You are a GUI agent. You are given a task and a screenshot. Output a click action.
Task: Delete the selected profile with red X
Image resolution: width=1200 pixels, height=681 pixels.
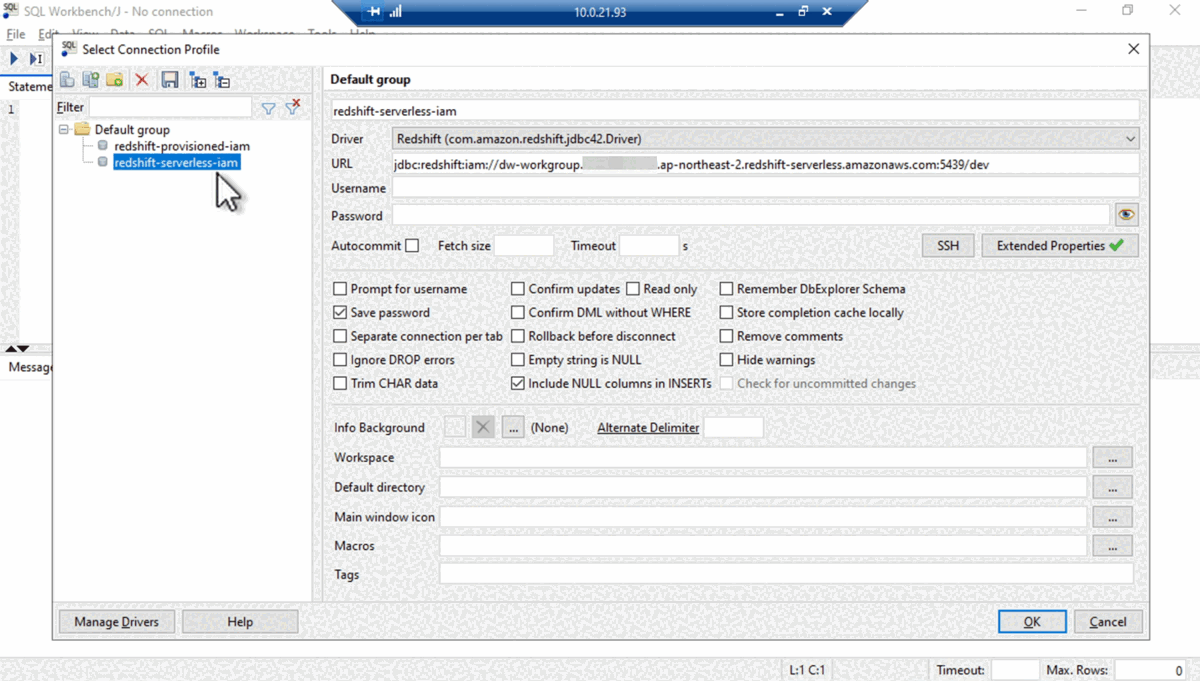[x=142, y=80]
